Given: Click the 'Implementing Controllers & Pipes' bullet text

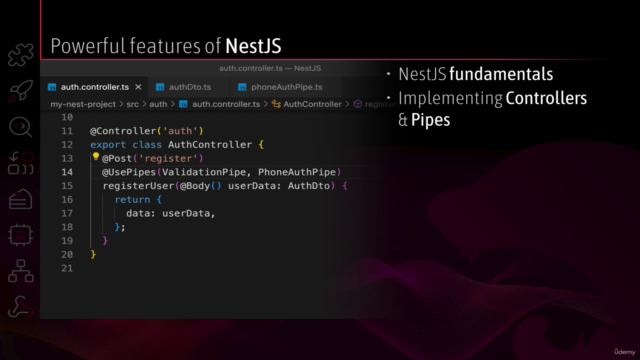Looking at the screenshot, I should [x=492, y=109].
